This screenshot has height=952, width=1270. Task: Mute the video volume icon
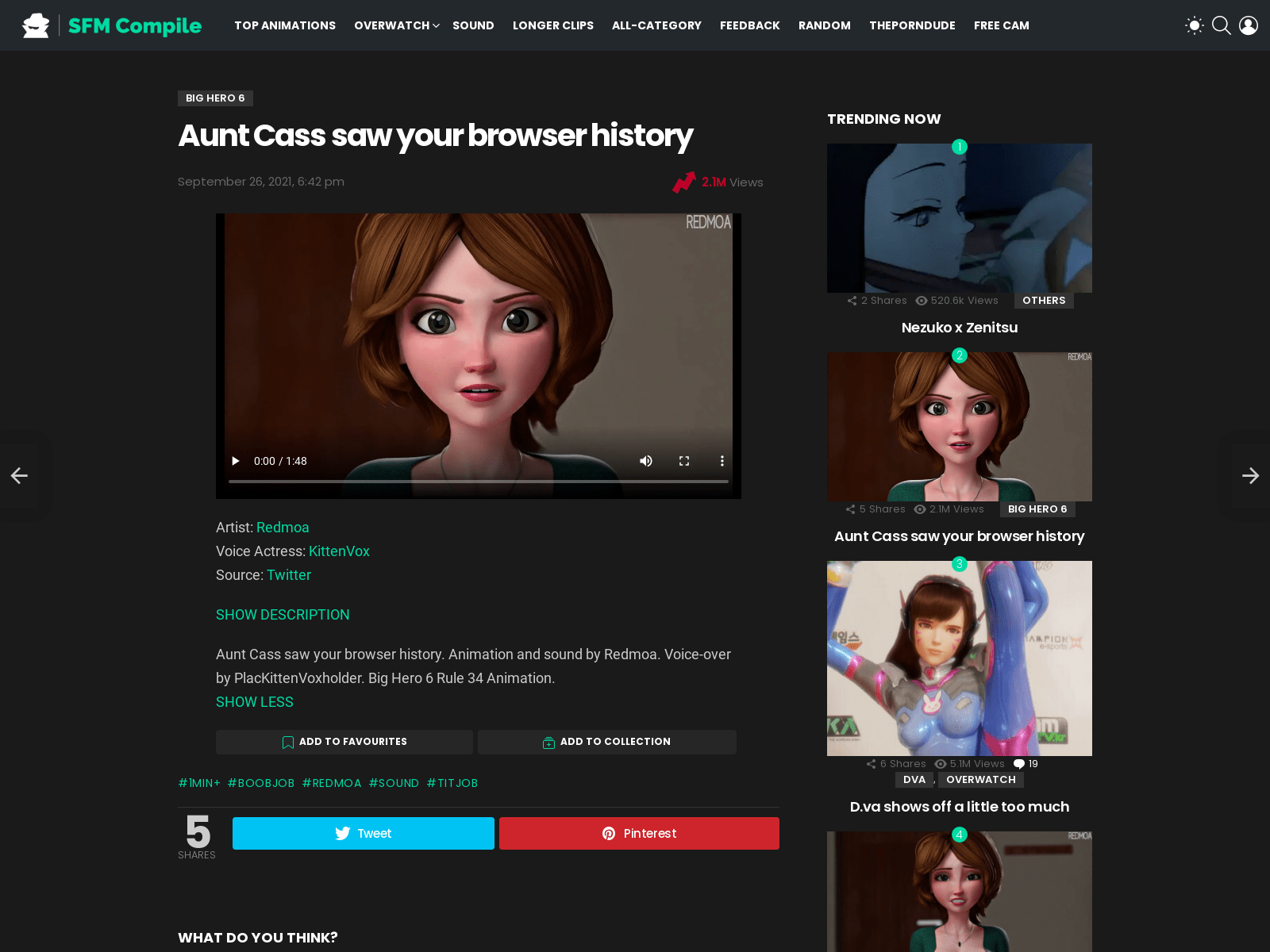[646, 461]
